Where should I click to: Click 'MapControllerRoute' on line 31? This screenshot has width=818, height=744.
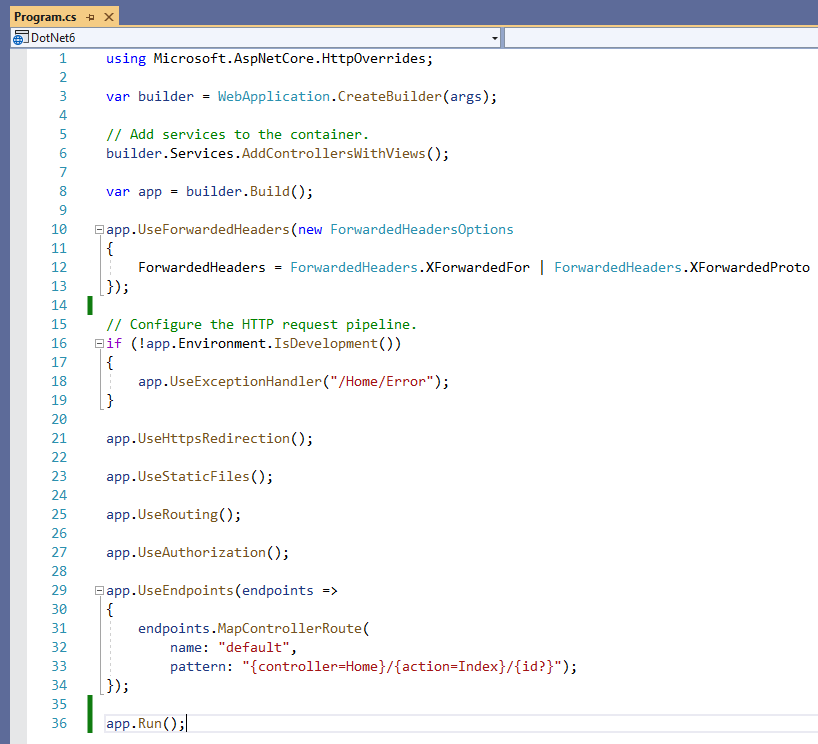click(x=290, y=629)
